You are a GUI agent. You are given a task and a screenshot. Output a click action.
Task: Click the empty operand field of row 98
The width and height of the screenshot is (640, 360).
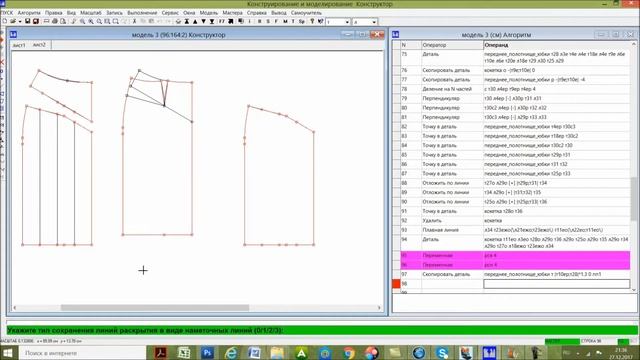557,284
